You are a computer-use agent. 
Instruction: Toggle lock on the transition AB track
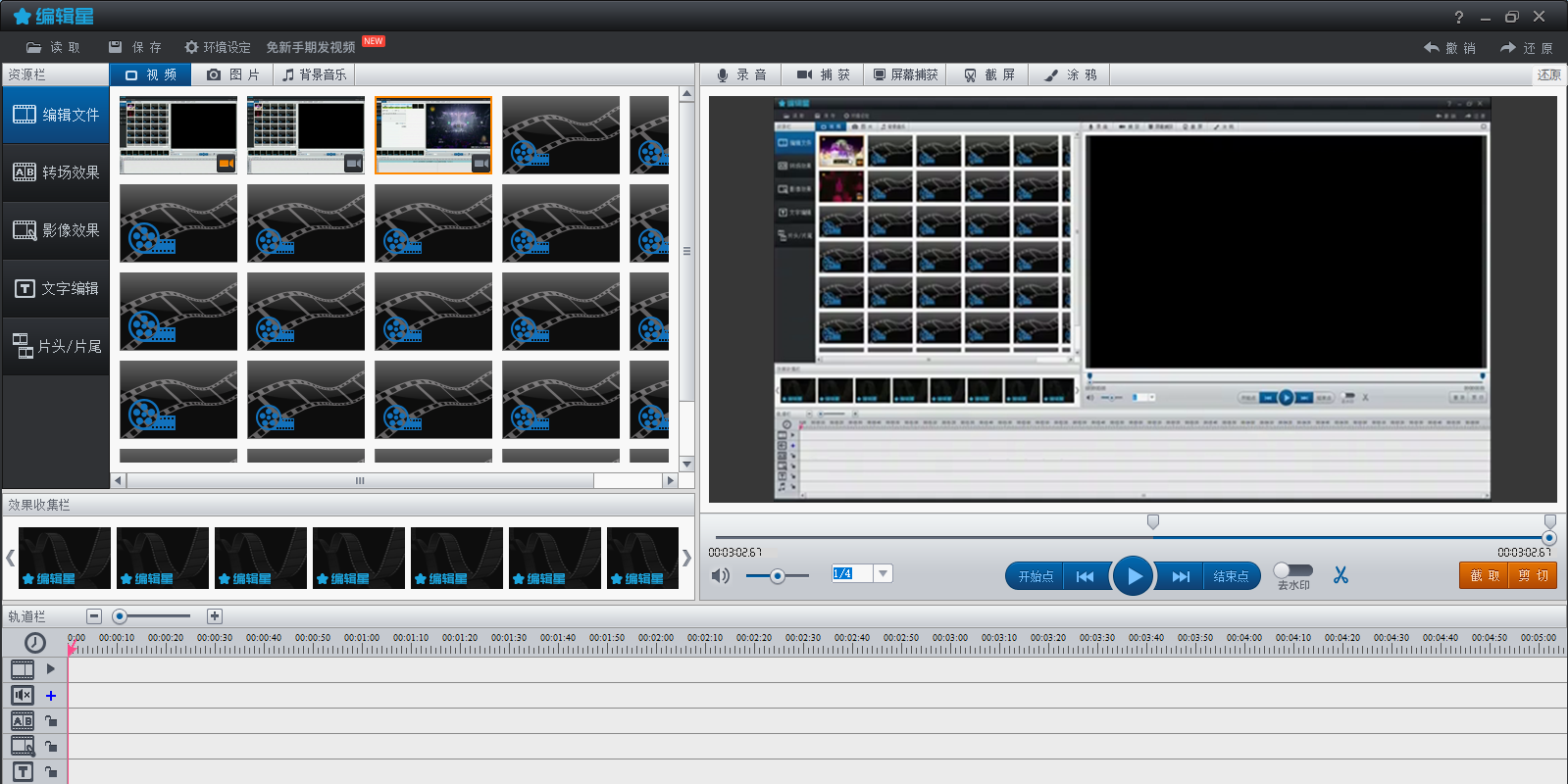[51, 720]
